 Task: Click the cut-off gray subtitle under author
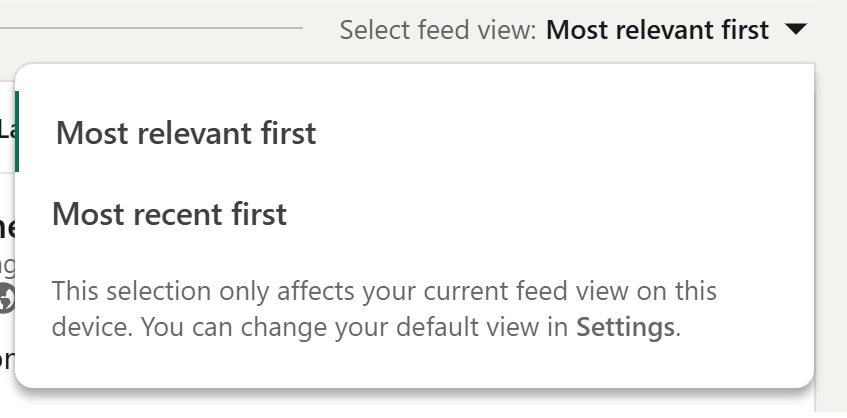[x=7, y=266]
